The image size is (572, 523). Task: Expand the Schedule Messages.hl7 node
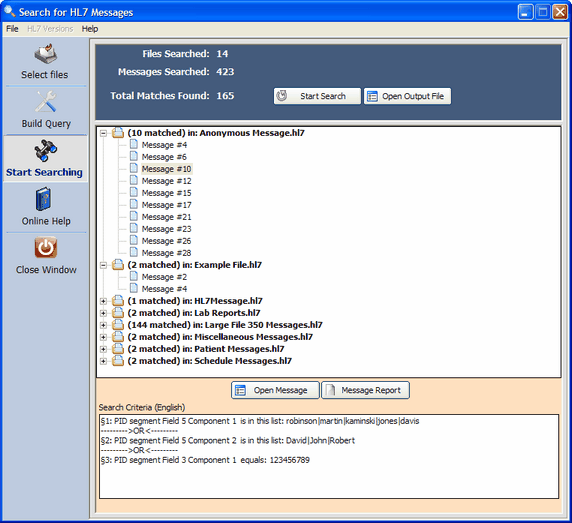coord(104,361)
